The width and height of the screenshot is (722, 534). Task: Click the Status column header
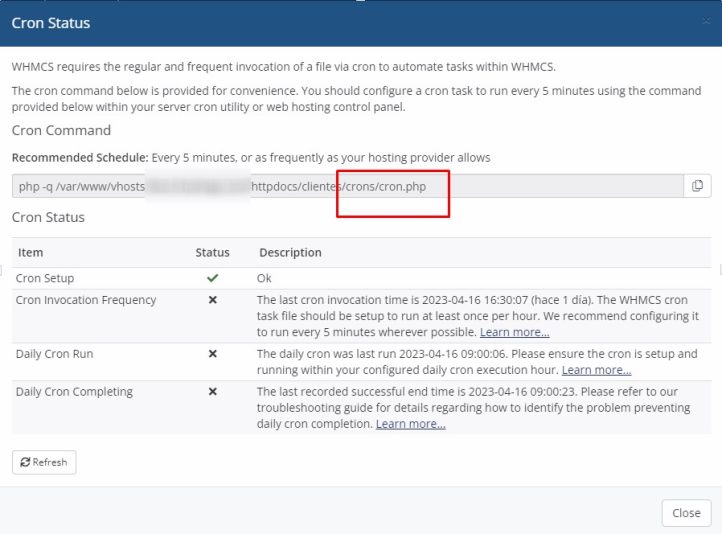coord(212,253)
